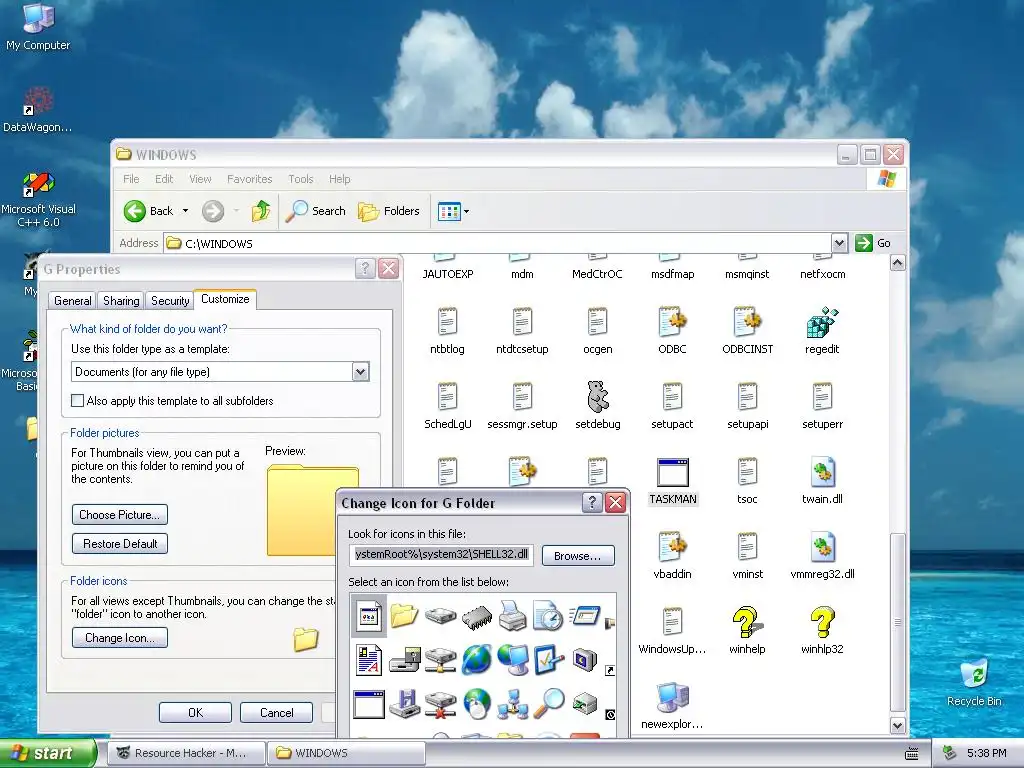Expand the Address bar dropdown arrow
This screenshot has height=768, width=1024.
point(839,243)
